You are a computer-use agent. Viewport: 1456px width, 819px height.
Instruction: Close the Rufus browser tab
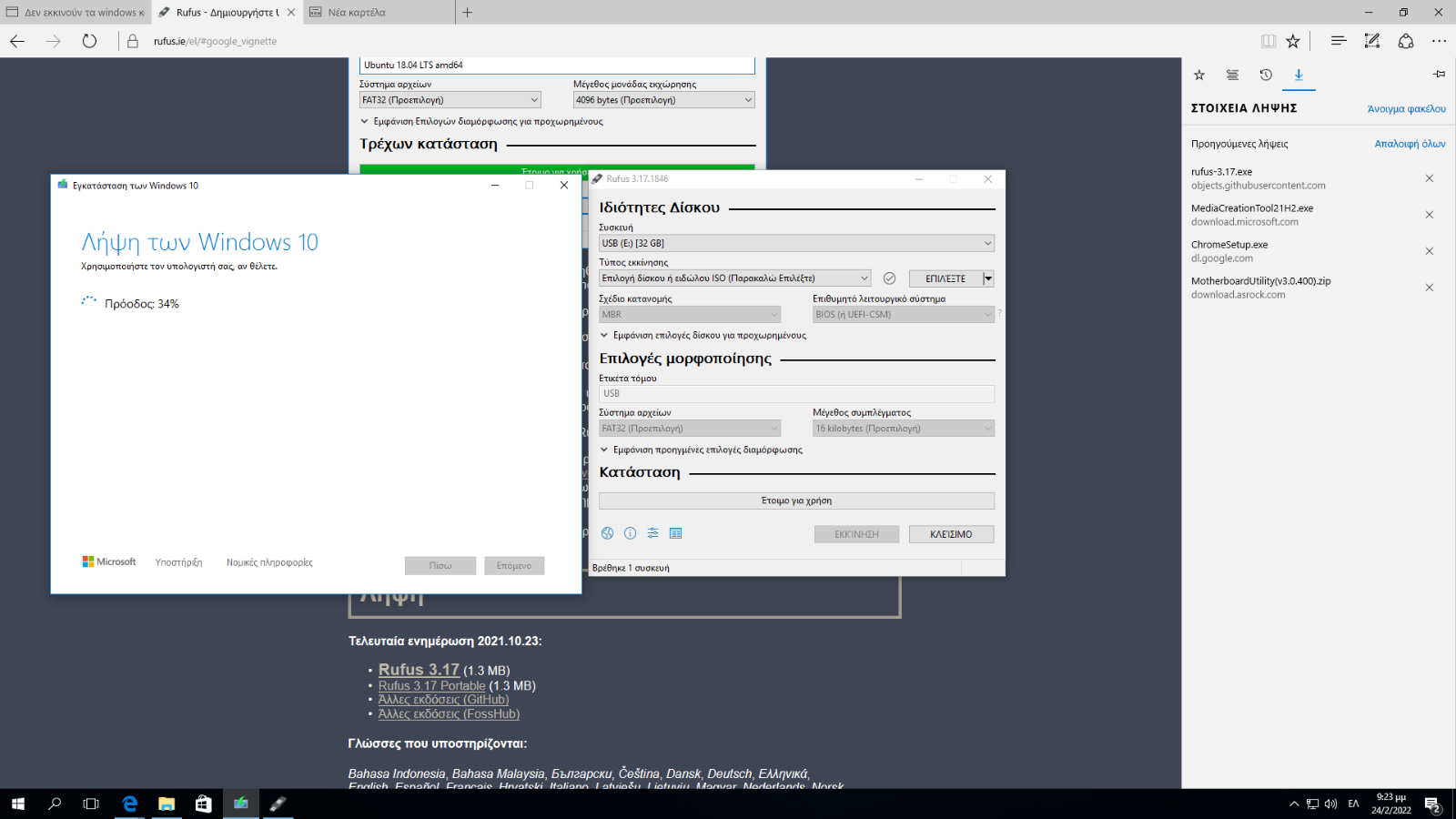(x=291, y=13)
